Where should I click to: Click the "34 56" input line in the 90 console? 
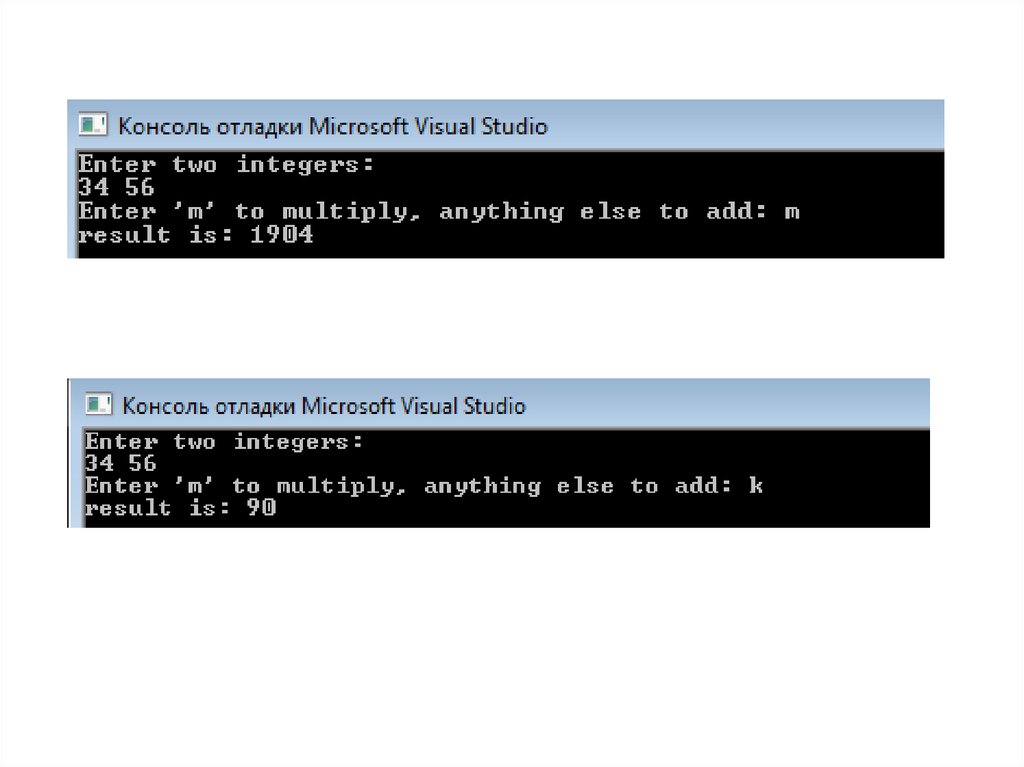click(121, 464)
